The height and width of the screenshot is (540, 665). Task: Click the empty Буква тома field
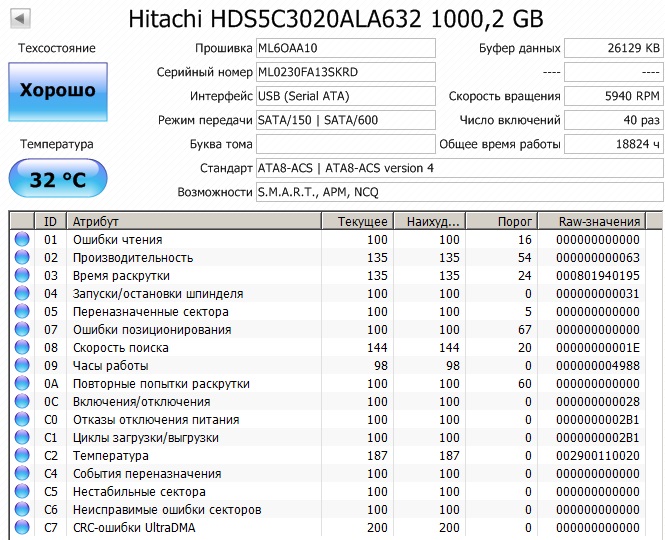pos(346,144)
